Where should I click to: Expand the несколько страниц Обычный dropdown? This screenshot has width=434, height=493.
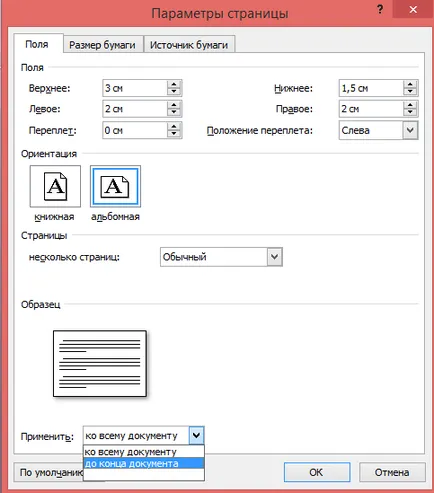tap(274, 257)
